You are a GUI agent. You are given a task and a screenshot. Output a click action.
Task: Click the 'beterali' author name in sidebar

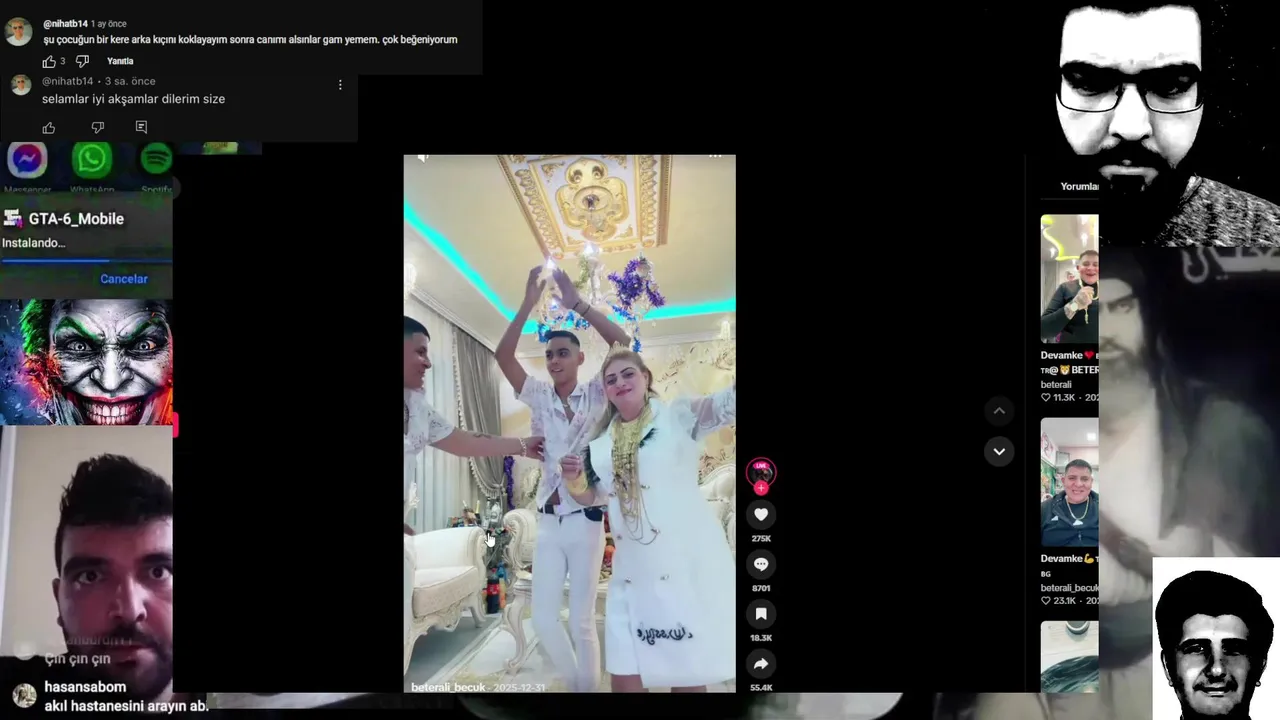point(1056,384)
